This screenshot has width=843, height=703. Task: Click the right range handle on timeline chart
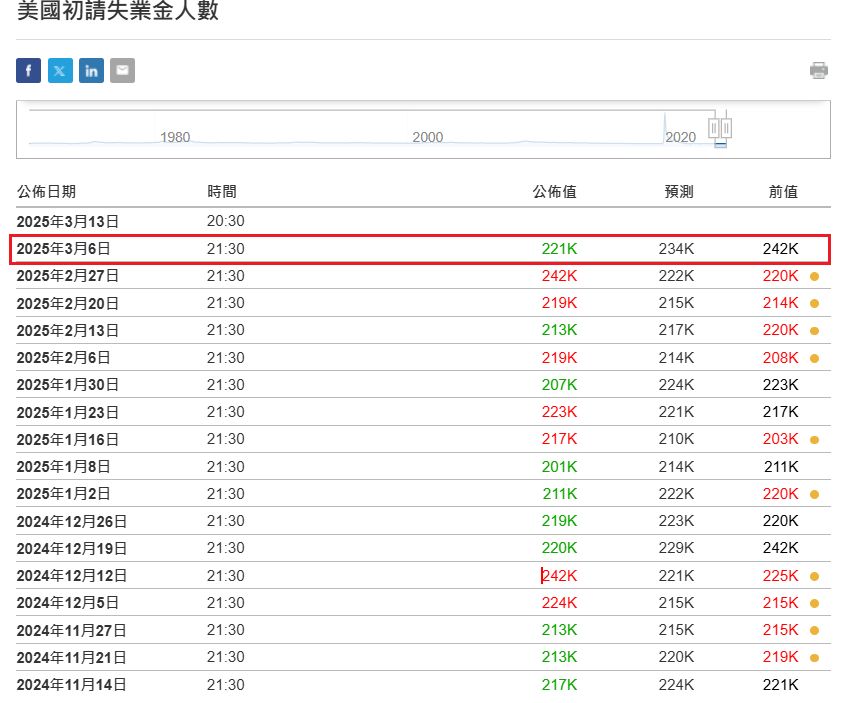[727, 128]
